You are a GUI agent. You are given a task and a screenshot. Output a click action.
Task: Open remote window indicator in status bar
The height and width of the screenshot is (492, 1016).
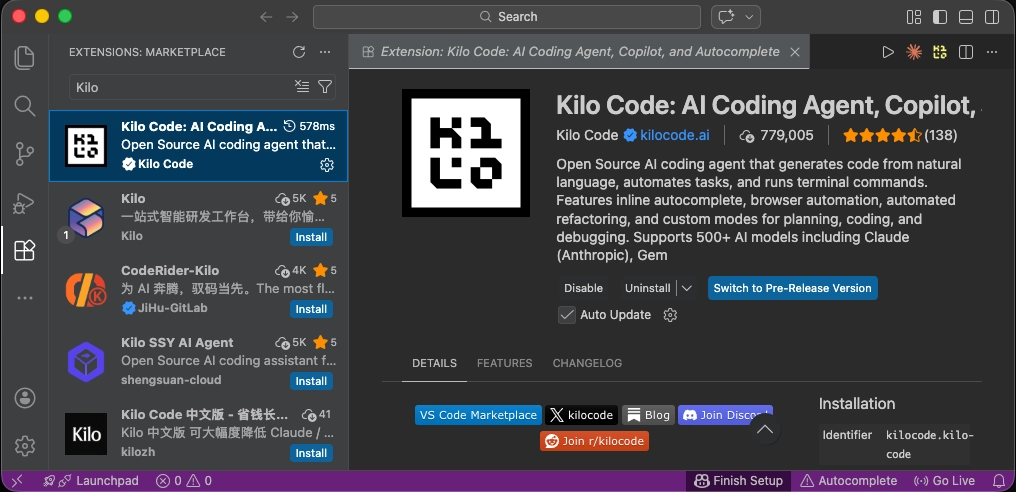(17, 481)
